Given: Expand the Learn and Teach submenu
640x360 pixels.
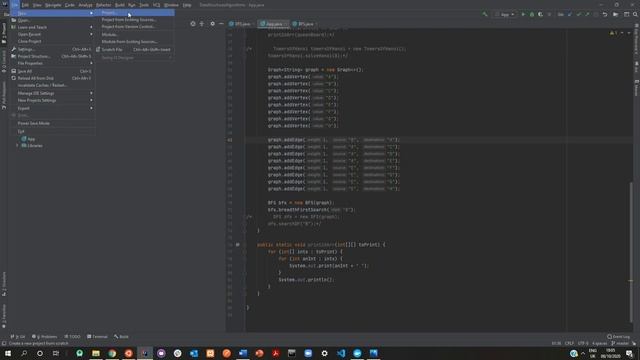Looking at the screenshot, I should [x=53, y=27].
